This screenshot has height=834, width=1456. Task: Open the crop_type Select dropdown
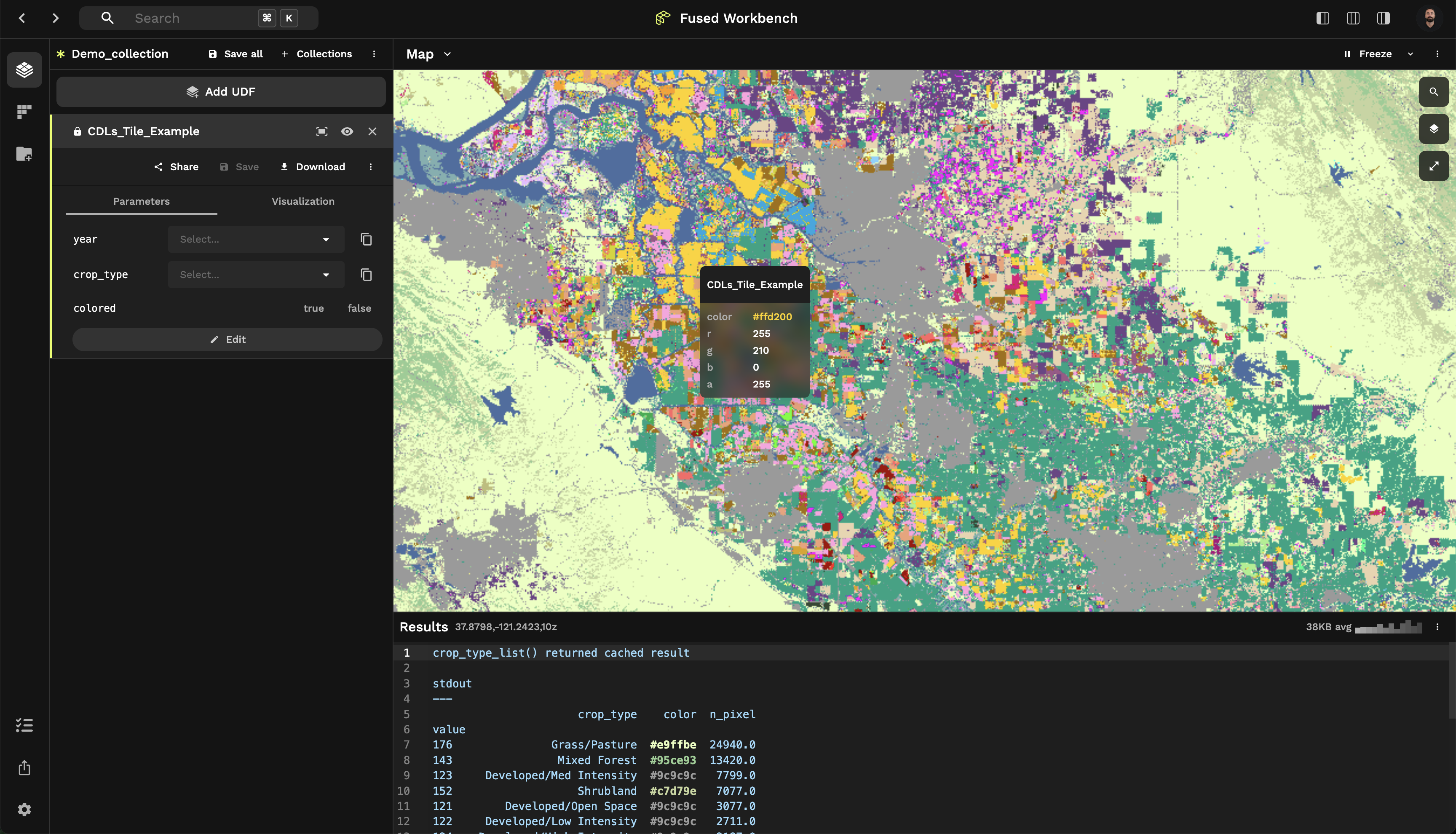(256, 275)
